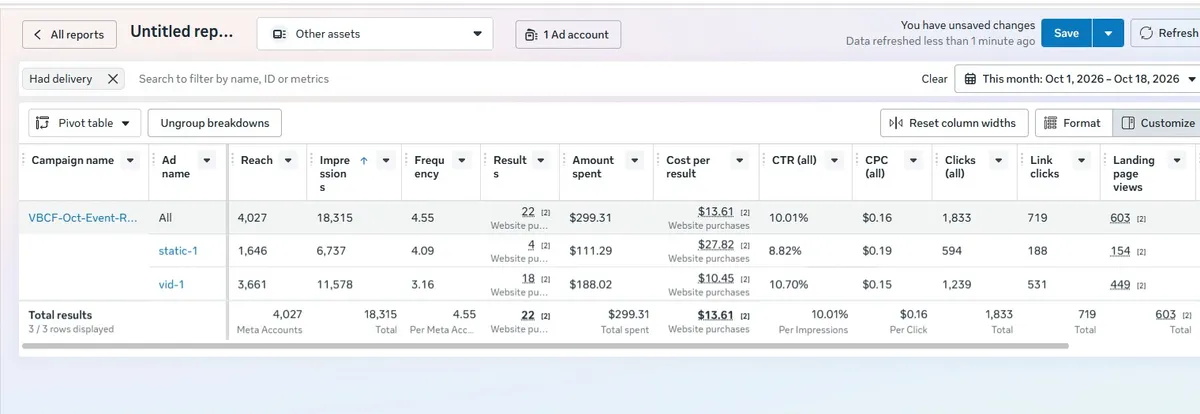Open Campaign name column menu

(x=131, y=160)
